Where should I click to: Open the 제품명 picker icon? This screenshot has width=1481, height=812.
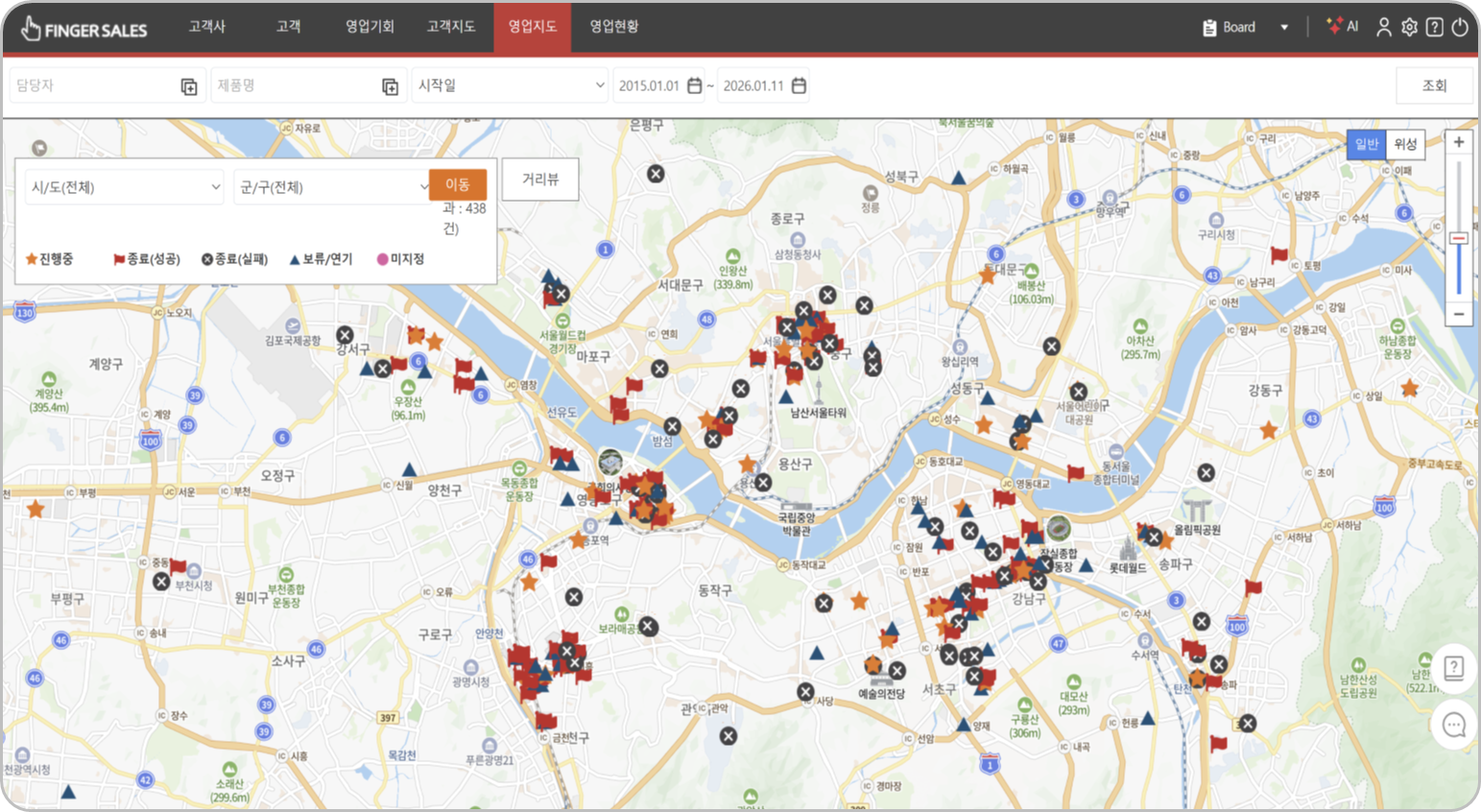(x=390, y=86)
